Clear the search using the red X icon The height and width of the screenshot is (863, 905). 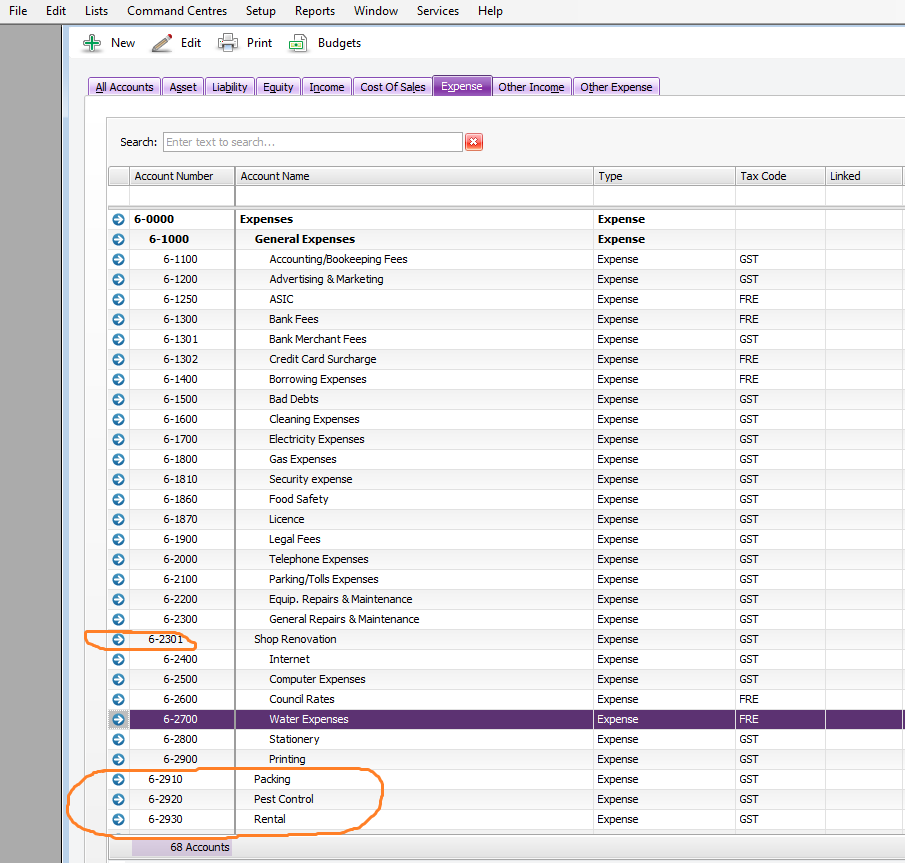(x=473, y=141)
